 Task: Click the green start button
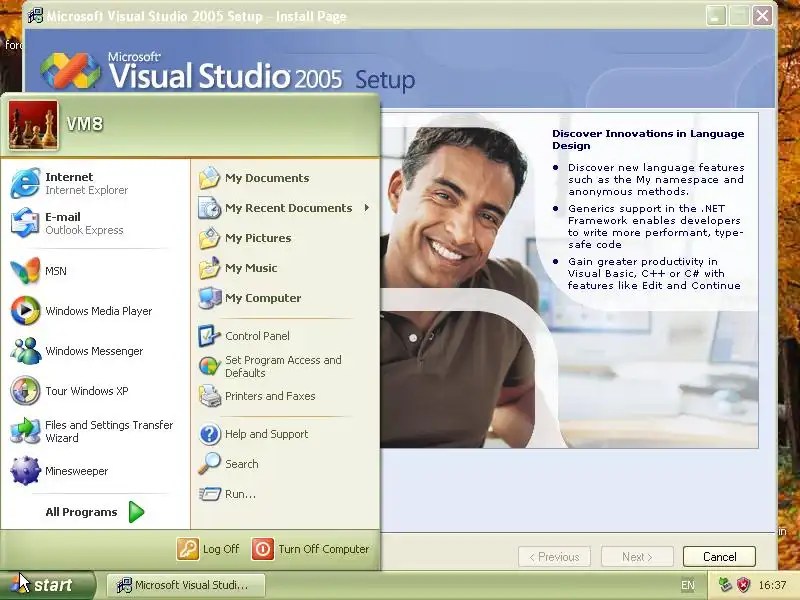(47, 585)
